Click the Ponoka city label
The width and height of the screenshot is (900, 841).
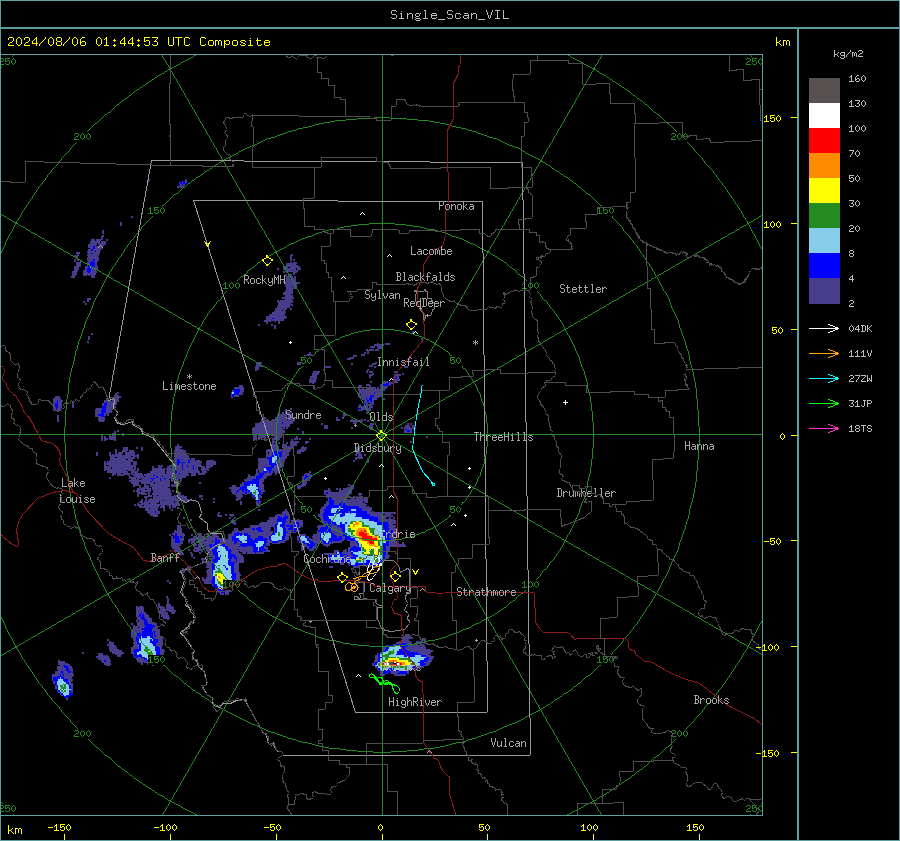(456, 206)
